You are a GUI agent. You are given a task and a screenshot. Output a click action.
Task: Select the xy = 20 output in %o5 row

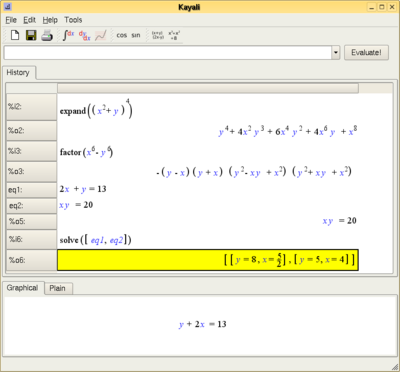click(339, 221)
